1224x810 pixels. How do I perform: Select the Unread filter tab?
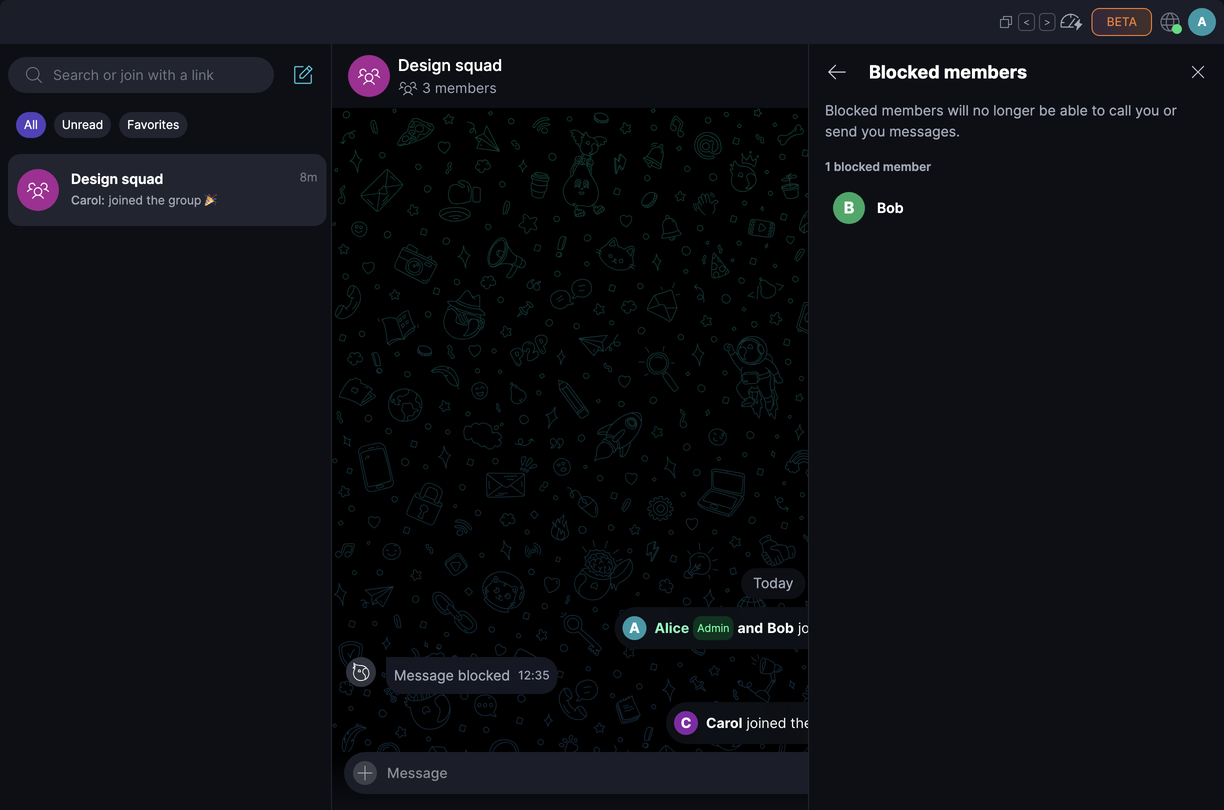tap(82, 125)
